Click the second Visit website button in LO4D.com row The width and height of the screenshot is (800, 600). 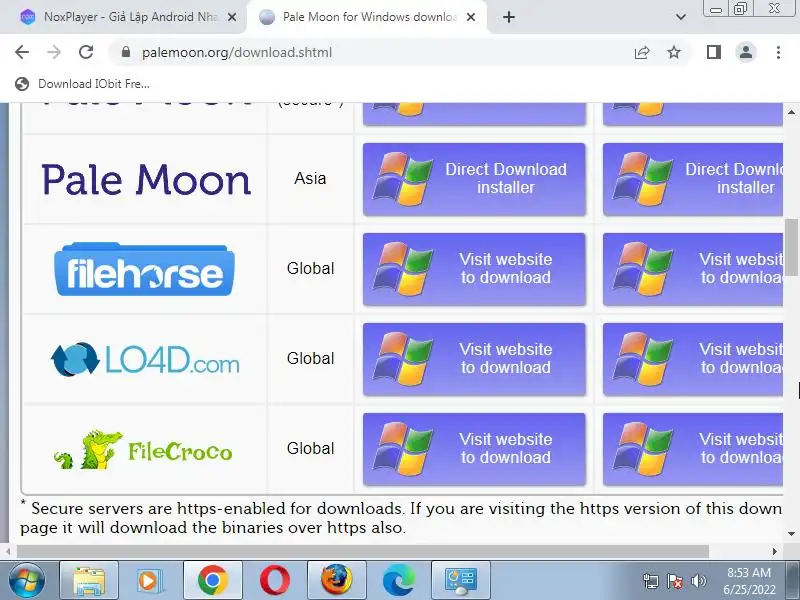693,359
